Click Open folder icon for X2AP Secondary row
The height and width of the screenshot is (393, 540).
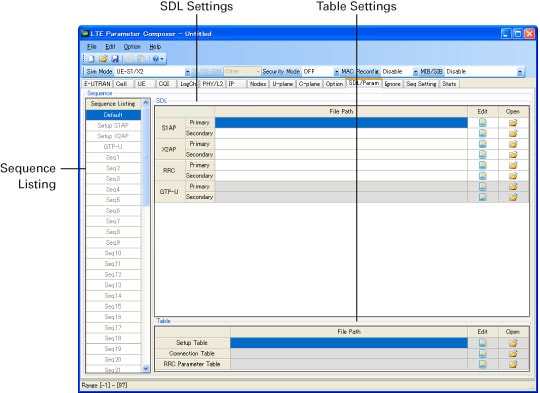coord(513,154)
